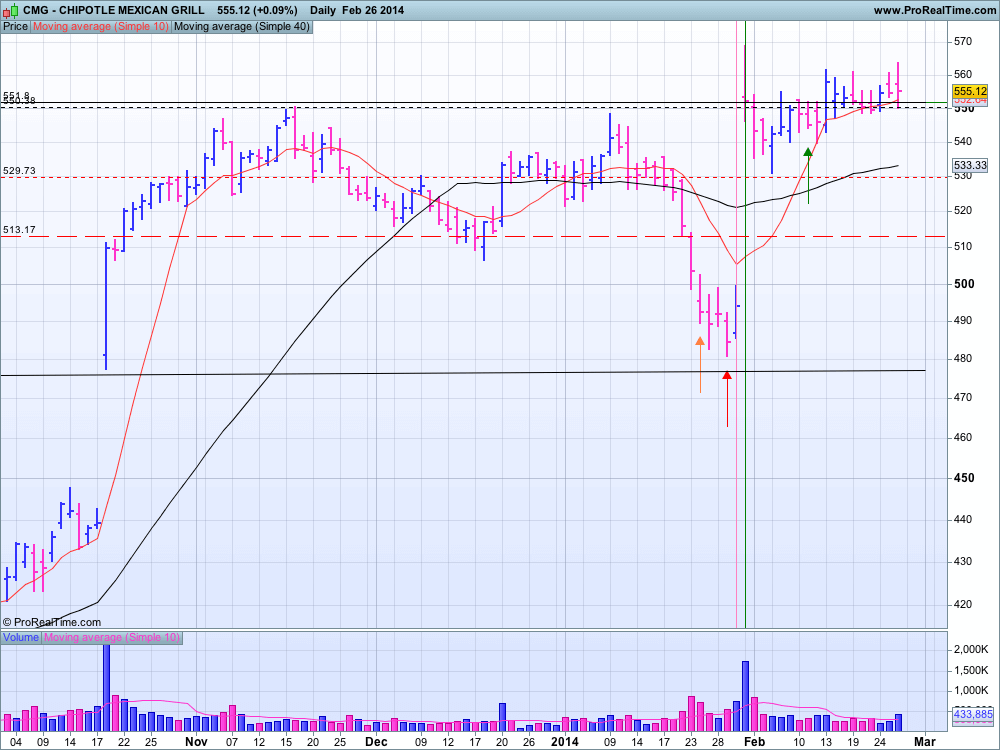The image size is (1000, 750).
Task: Click the 480 price axis label
Action: pos(962,358)
